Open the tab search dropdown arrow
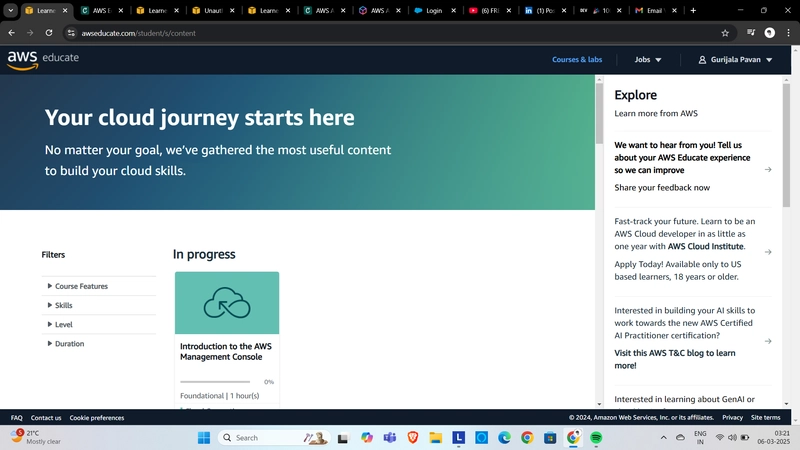This screenshot has width=800, height=450. coord(11,10)
